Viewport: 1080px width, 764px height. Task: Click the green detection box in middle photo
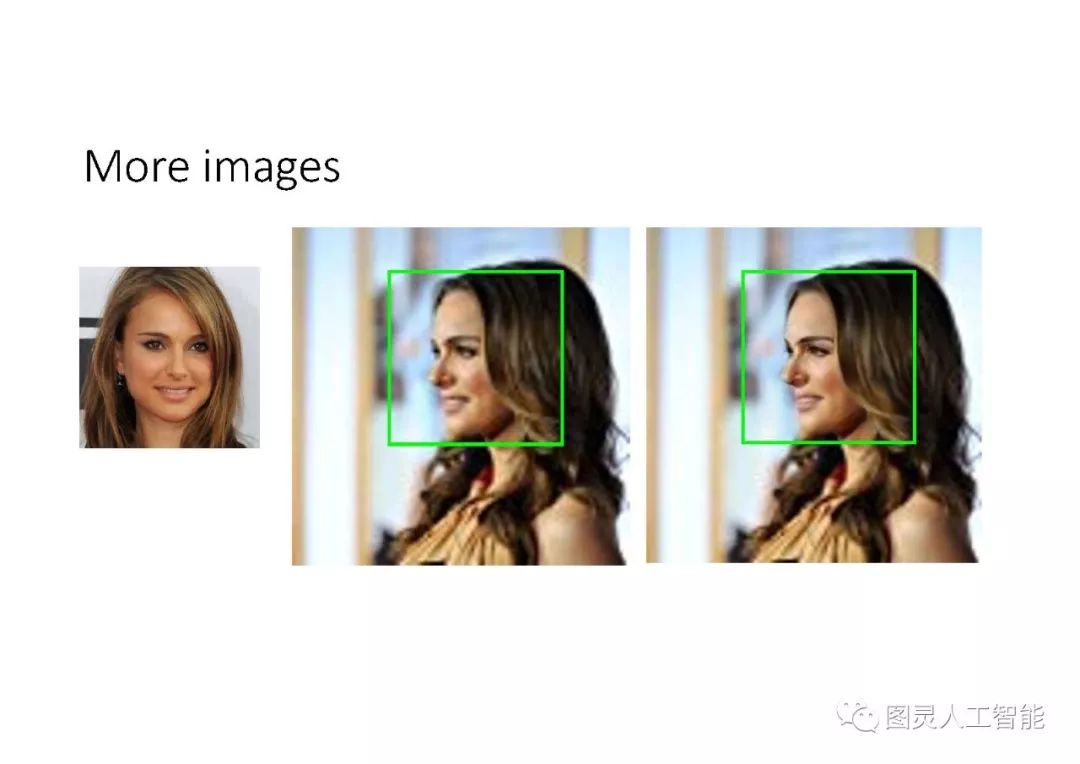coord(476,358)
